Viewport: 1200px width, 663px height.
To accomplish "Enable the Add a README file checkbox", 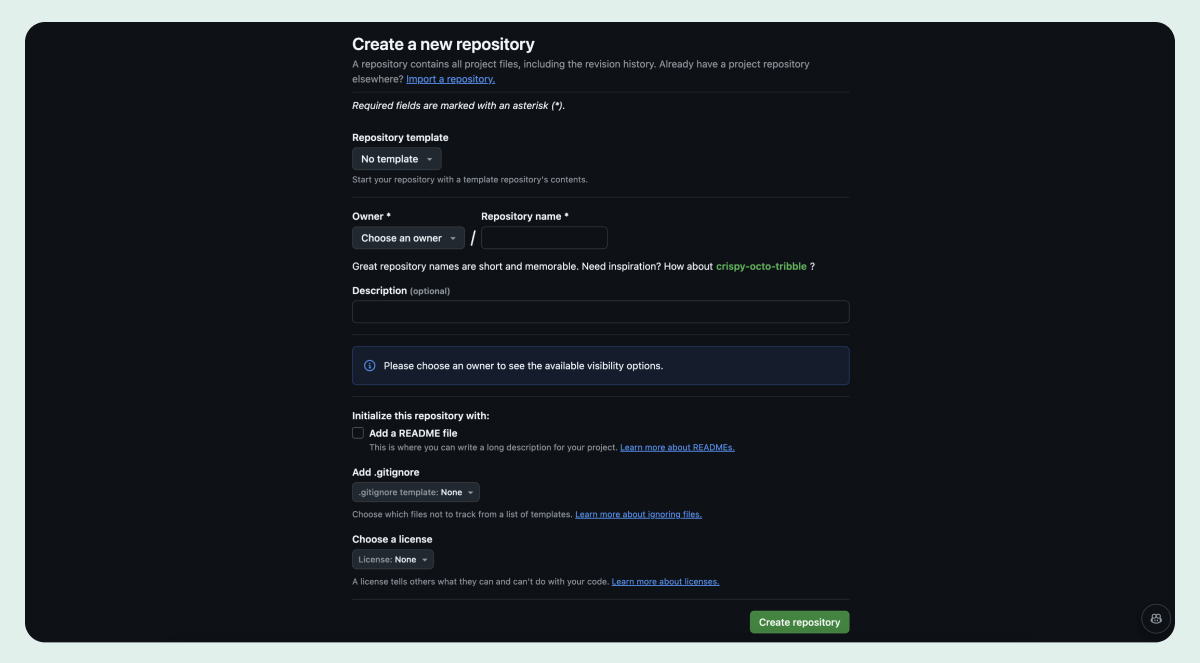I will pos(358,433).
